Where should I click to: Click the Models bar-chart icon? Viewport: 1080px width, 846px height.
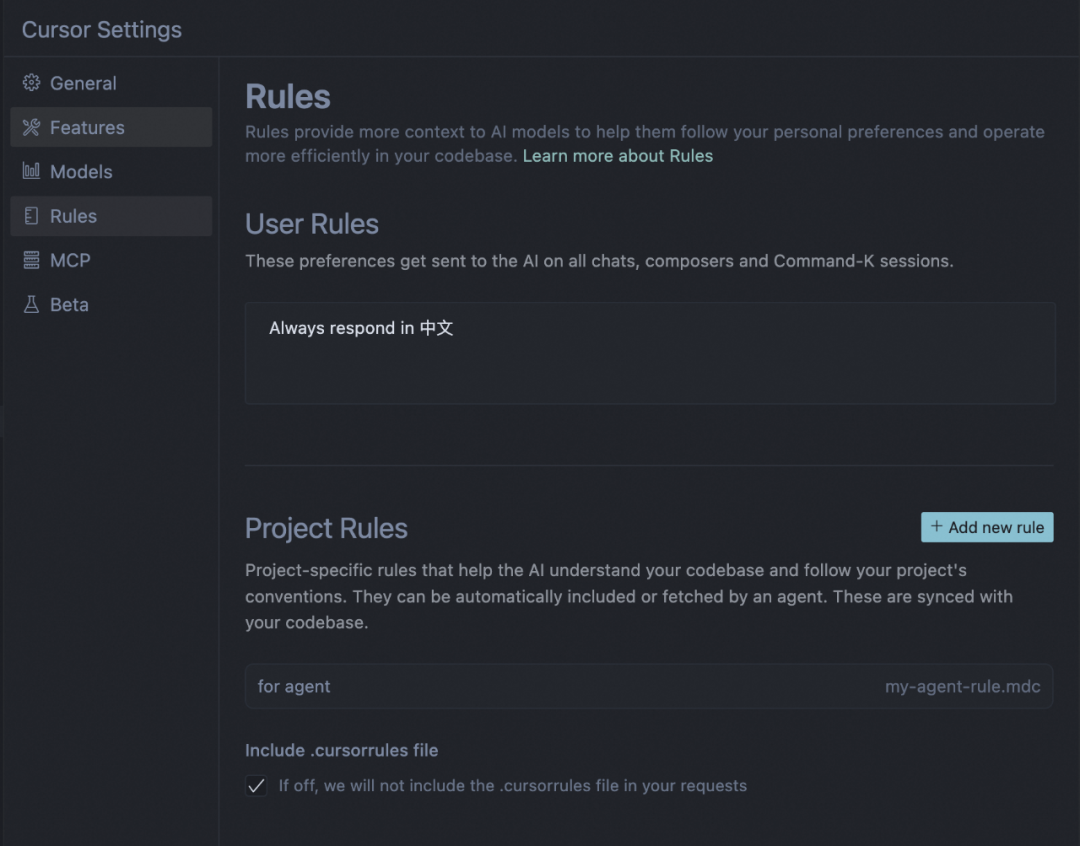pos(31,171)
